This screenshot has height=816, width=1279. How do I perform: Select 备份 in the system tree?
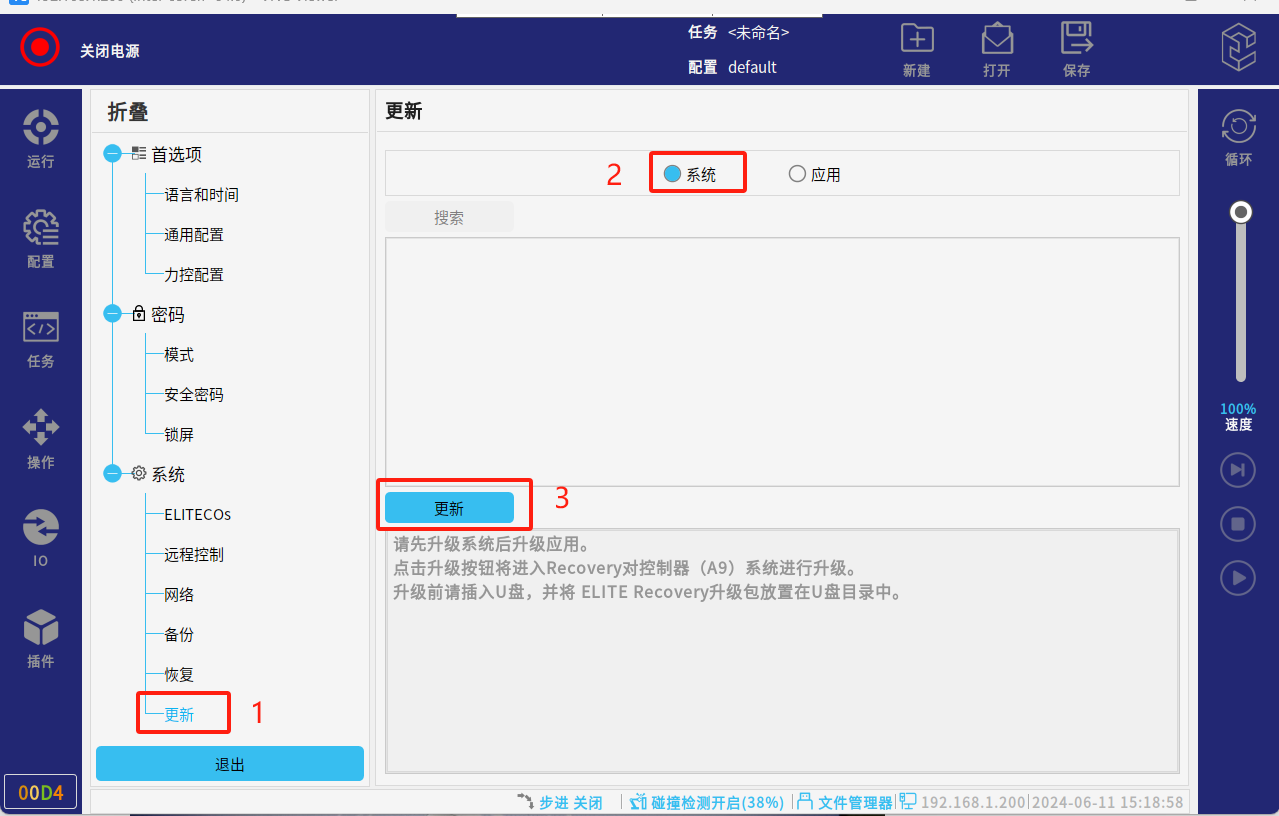[x=179, y=635]
